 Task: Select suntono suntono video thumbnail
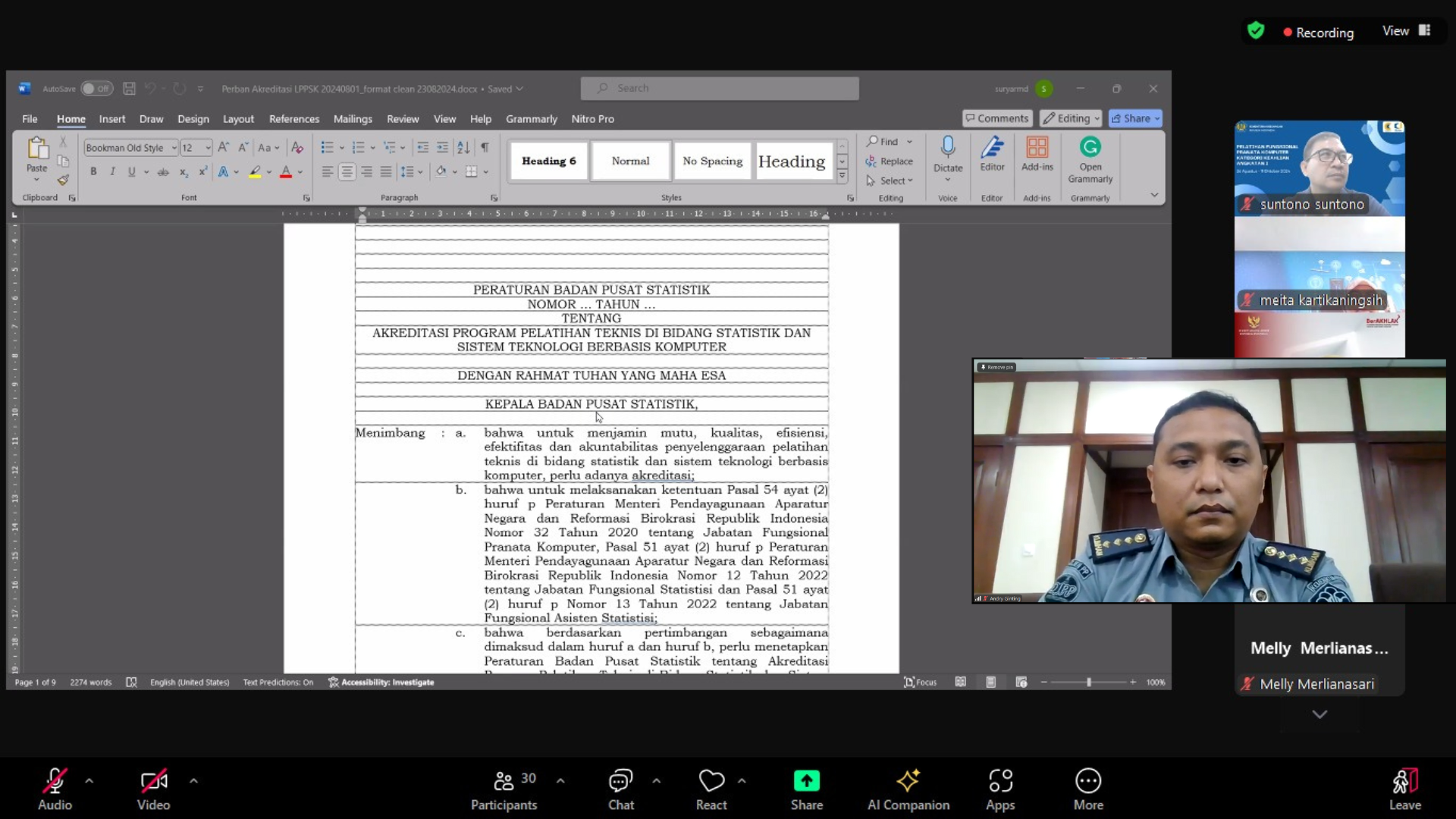[1319, 168]
